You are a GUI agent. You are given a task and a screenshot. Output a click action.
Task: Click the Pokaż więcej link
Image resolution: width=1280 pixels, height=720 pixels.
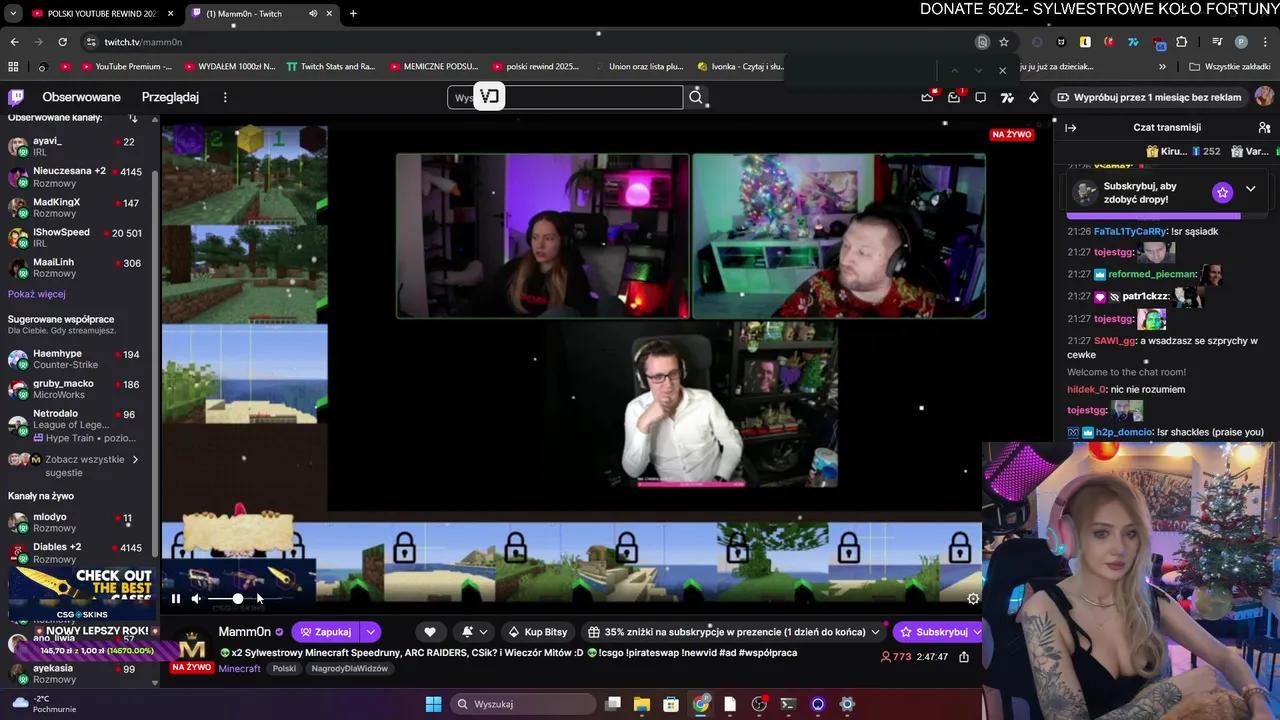pos(37,295)
